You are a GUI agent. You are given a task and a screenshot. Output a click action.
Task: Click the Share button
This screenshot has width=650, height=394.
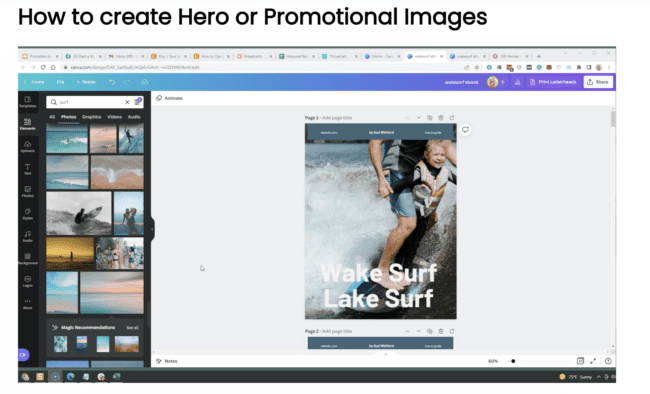(x=598, y=82)
